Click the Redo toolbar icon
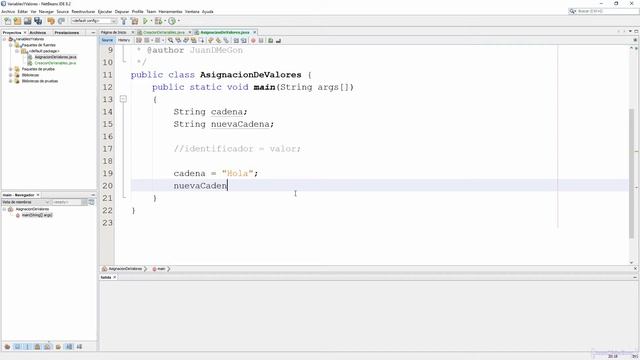This screenshot has width=640, height=360. (61, 21)
